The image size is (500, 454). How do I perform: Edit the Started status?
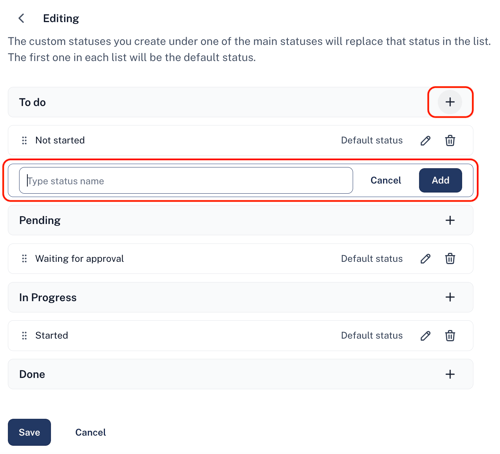[425, 336]
